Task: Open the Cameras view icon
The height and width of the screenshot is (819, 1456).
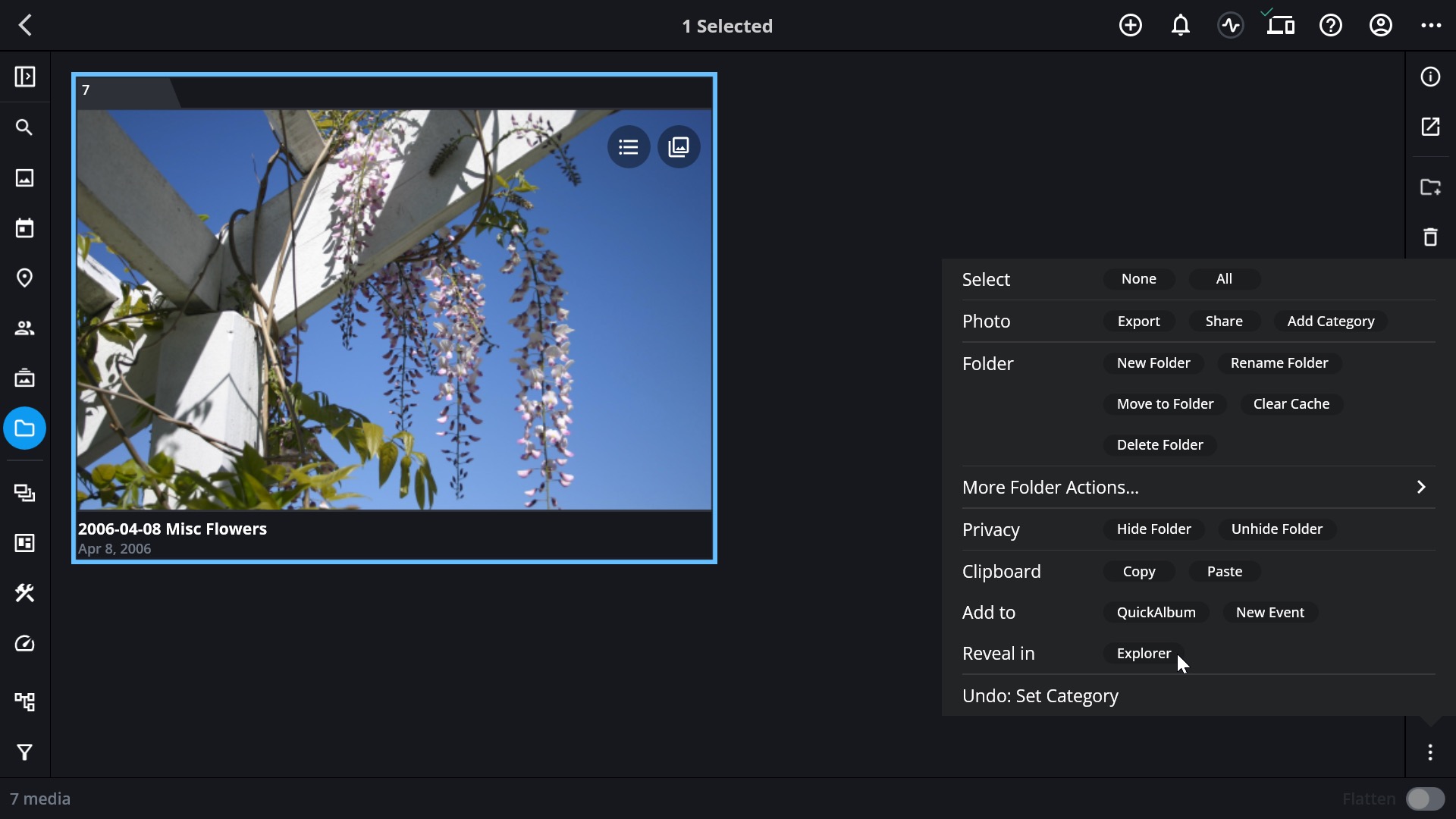Action: pyautogui.click(x=25, y=378)
